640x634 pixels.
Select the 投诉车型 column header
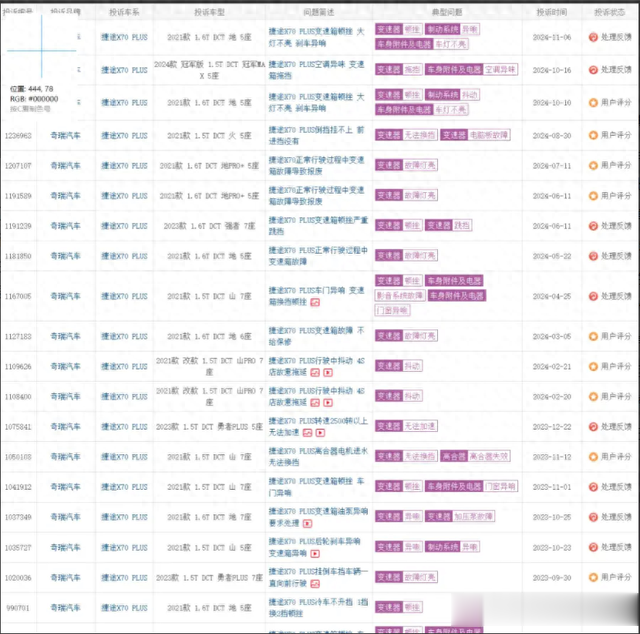pos(209,12)
